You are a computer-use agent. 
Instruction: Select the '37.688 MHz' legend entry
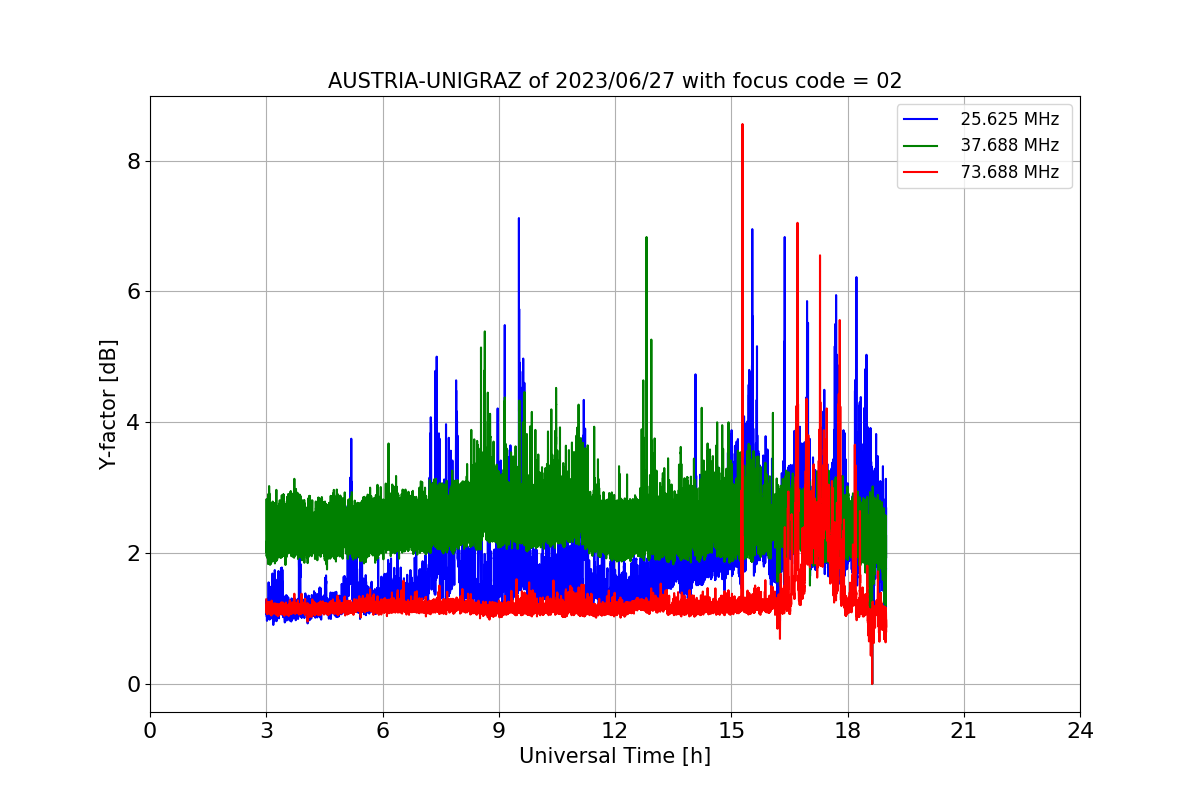(1009, 145)
